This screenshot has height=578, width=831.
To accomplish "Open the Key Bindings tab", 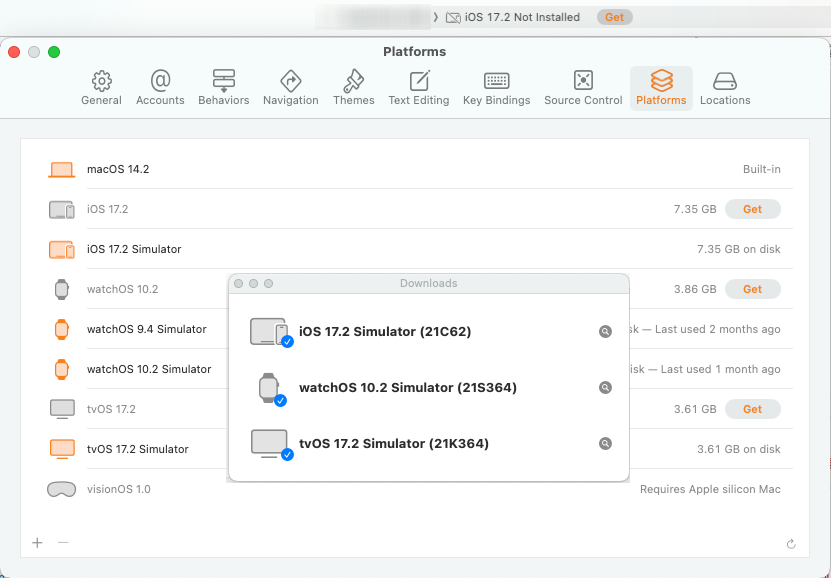I will click(497, 88).
